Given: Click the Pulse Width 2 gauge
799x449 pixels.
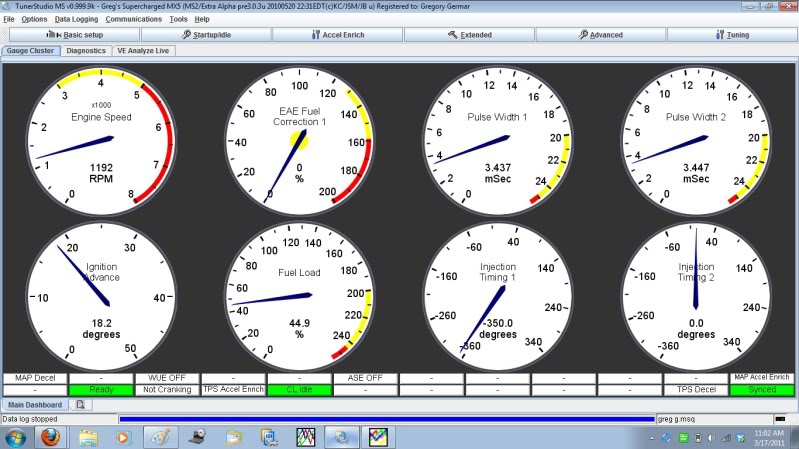Looking at the screenshot, I should click(696, 141).
